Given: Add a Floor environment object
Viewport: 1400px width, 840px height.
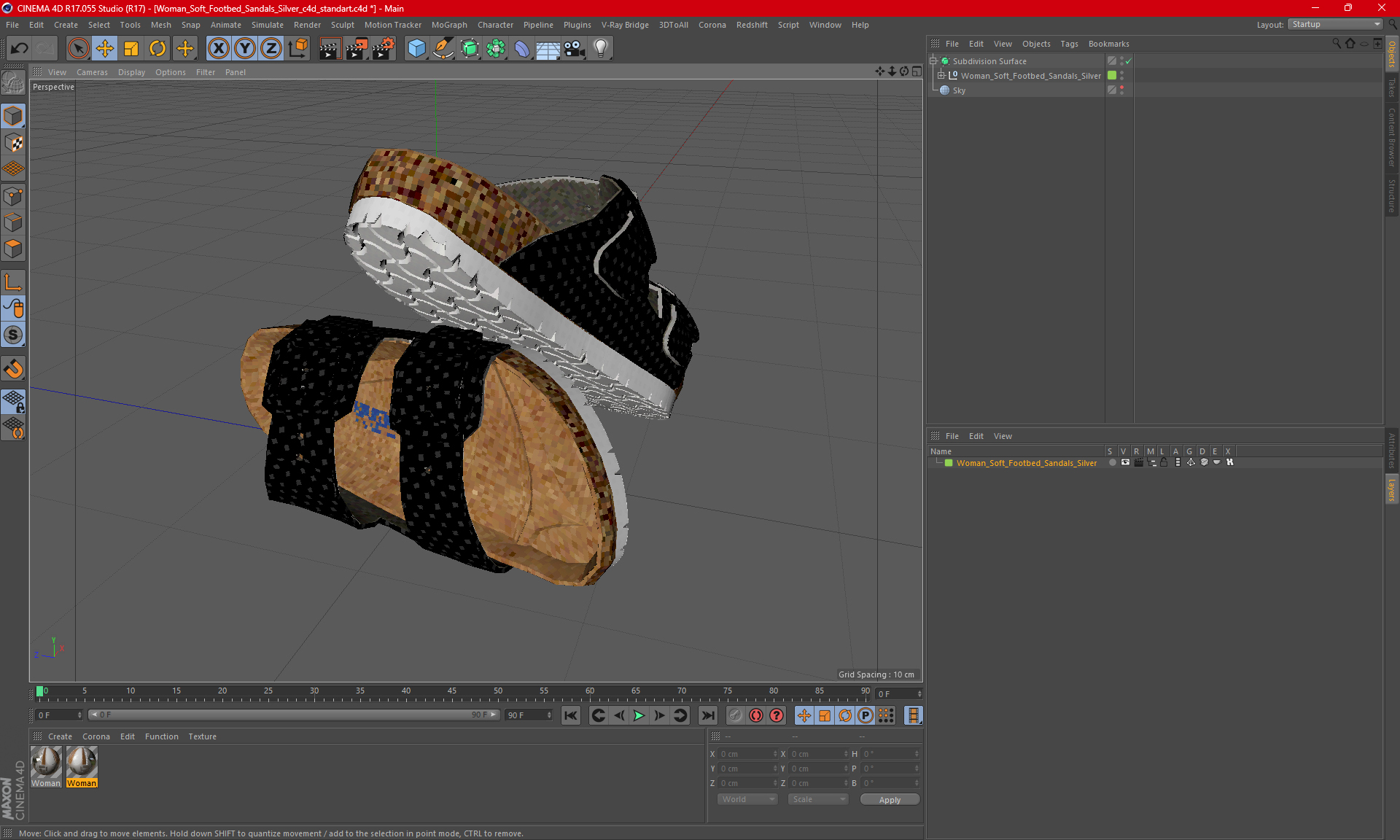Looking at the screenshot, I should coord(548,48).
